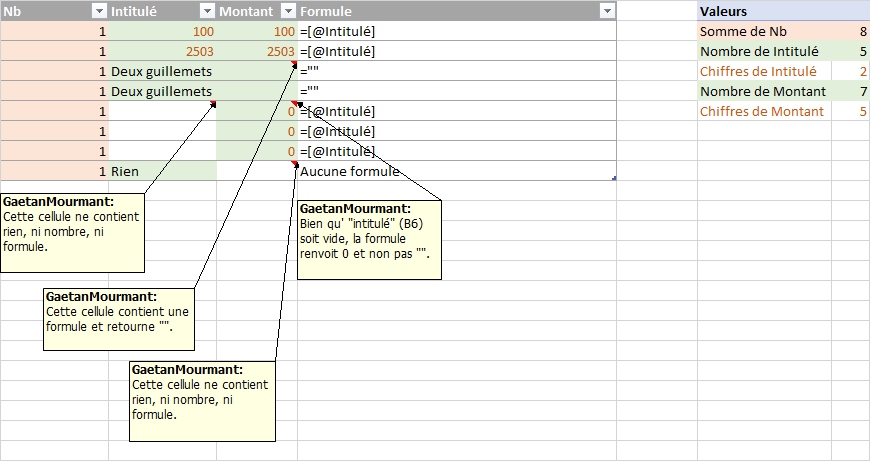Screen dimensions: 870x461
Task: Select the Nb header cell
Action: (54, 11)
